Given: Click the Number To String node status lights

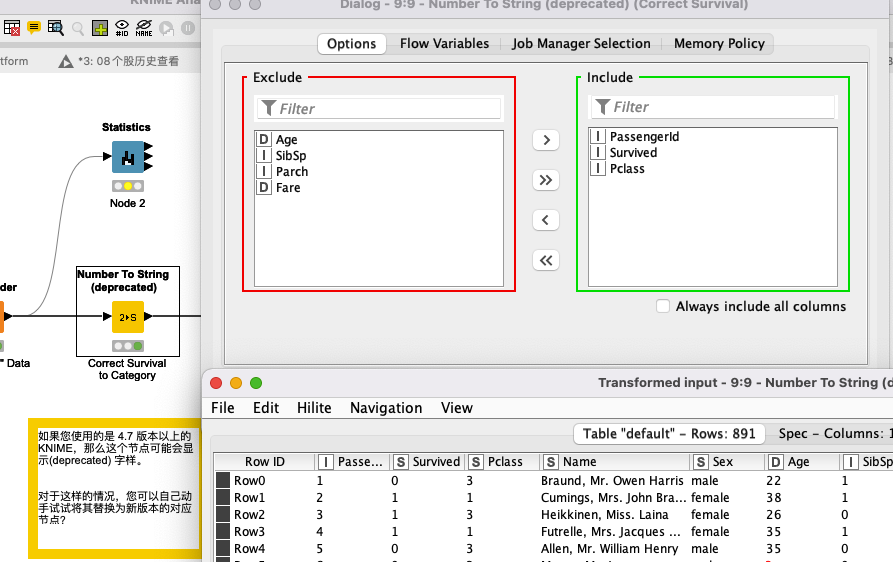Looking at the screenshot, I should tap(128, 346).
